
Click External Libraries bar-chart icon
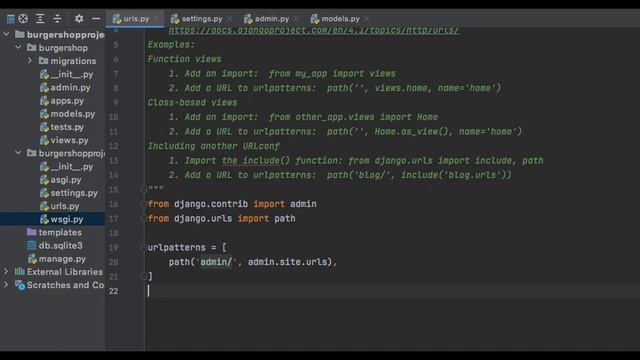coord(20,271)
